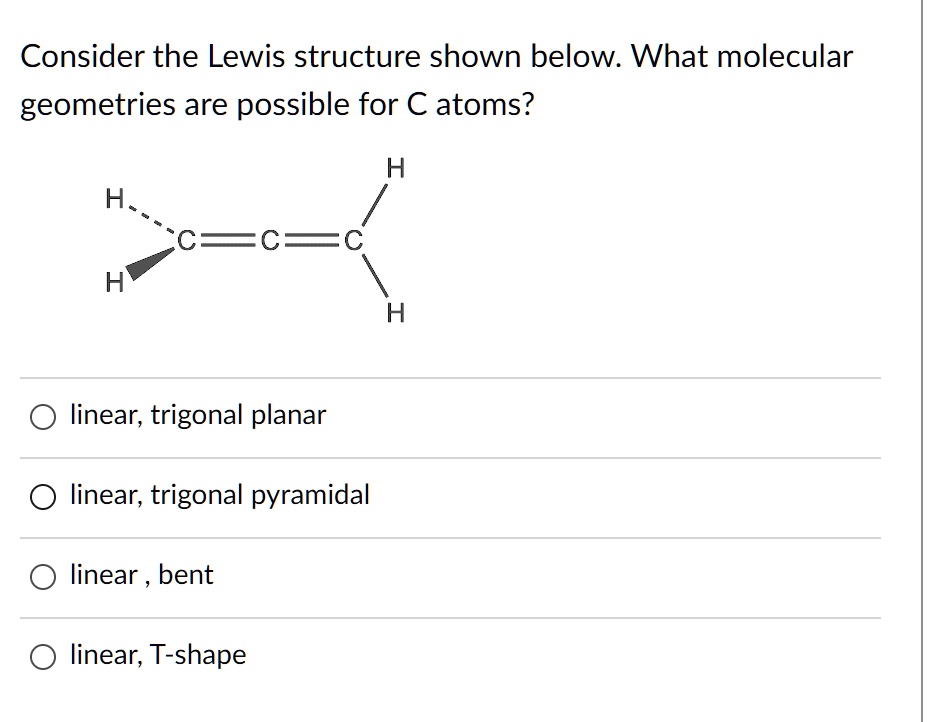
Task: Click the central carbon atom in the structure
Action: (x=268, y=240)
